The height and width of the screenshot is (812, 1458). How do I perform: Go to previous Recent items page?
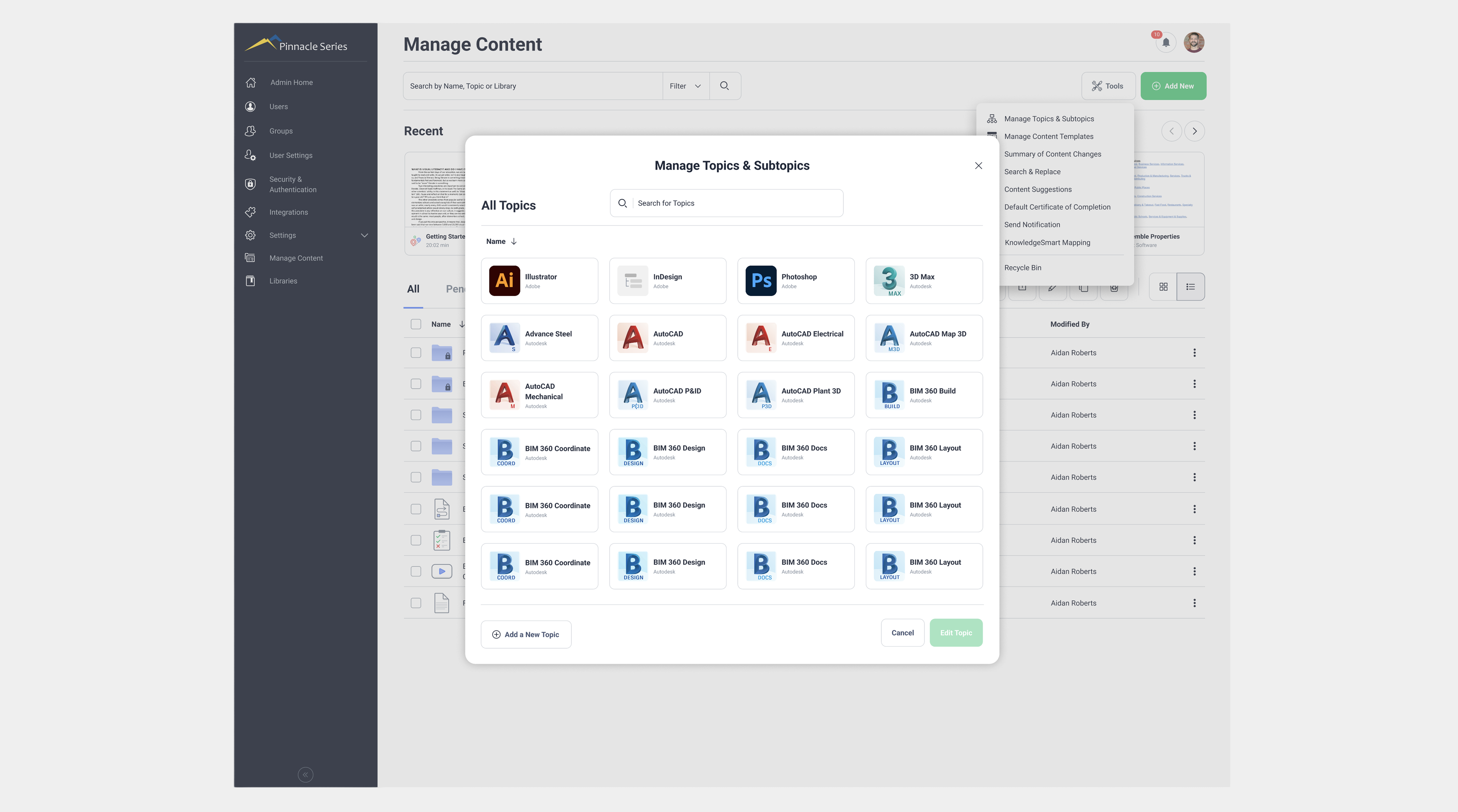pyautogui.click(x=1172, y=131)
